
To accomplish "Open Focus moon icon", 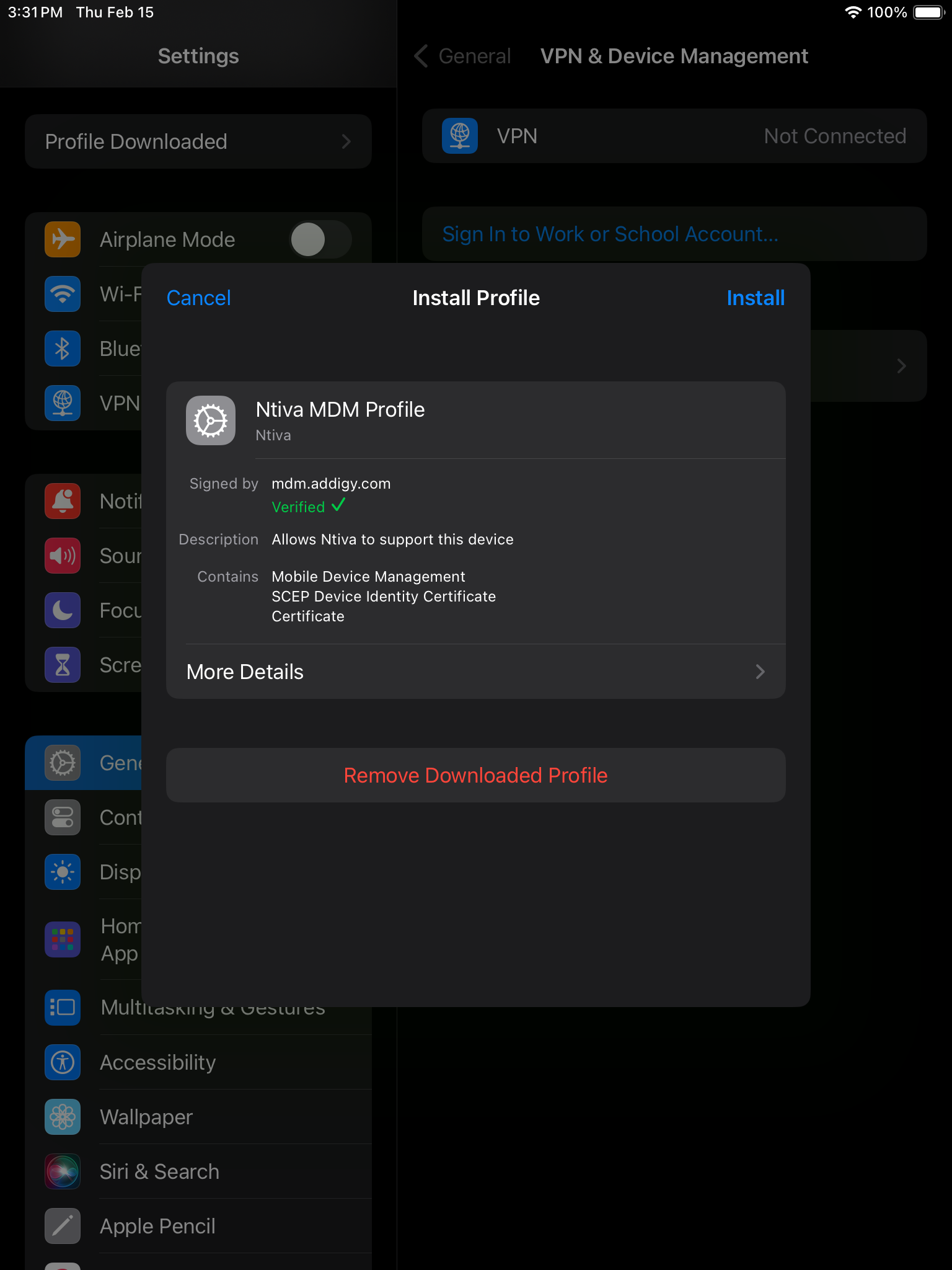I will pyautogui.click(x=63, y=610).
